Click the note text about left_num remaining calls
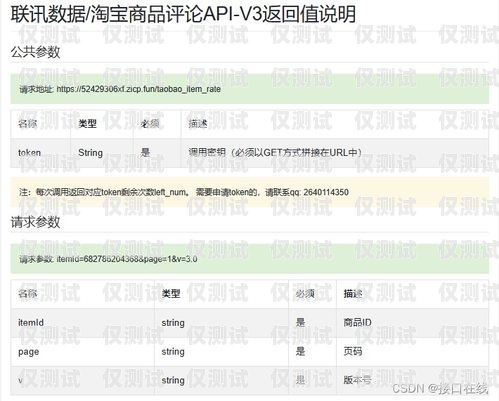The width and height of the screenshot is (499, 401). click(184, 192)
